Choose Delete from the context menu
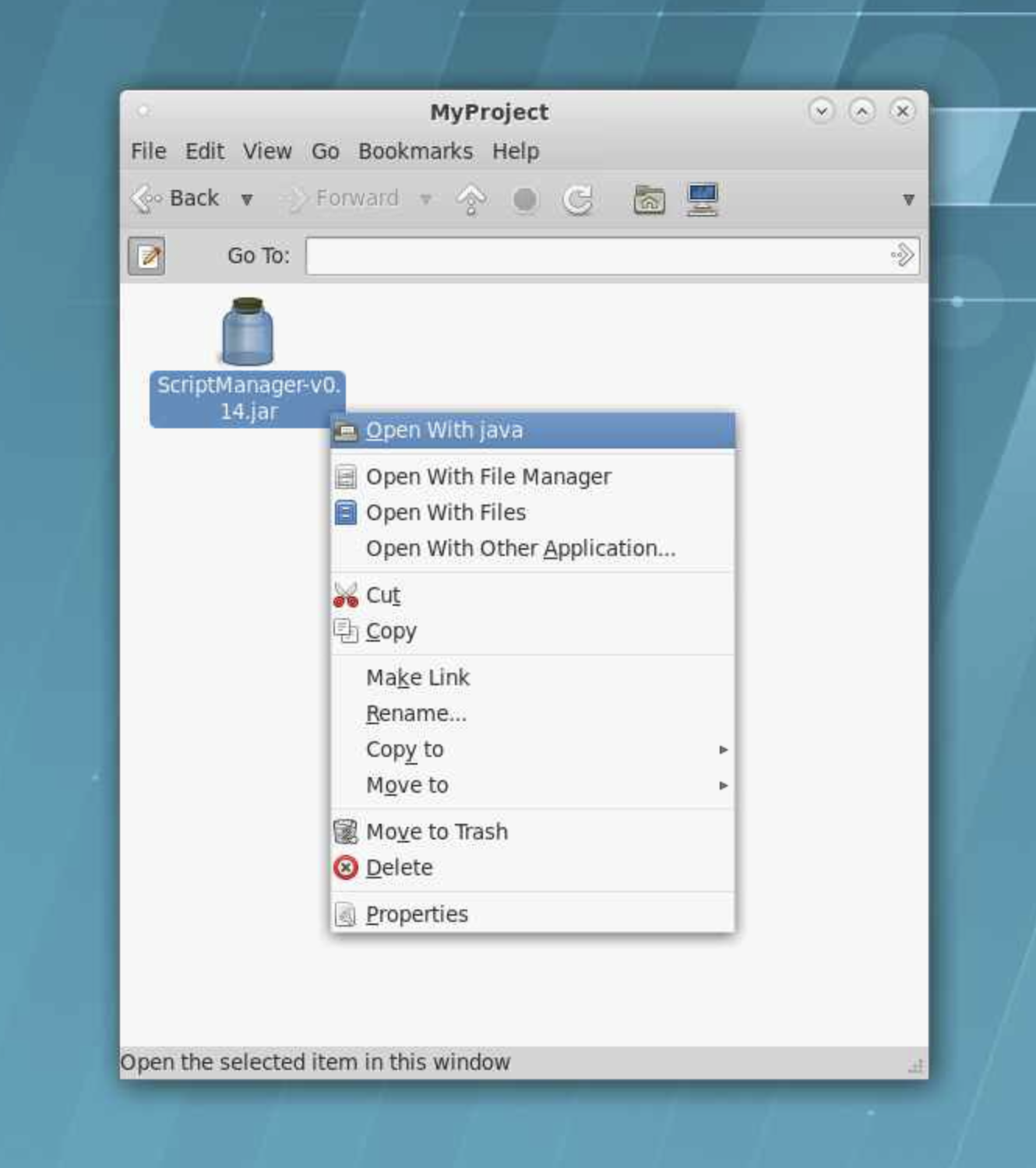The image size is (1036, 1168). point(399,868)
